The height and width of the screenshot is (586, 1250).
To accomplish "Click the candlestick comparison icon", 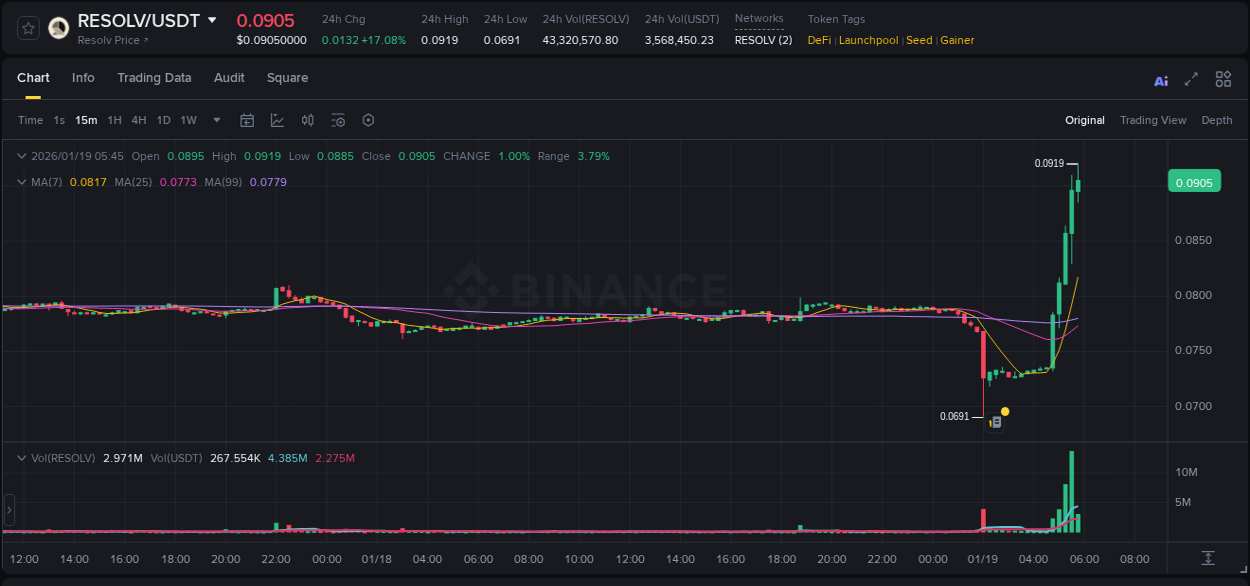I will (x=308, y=120).
